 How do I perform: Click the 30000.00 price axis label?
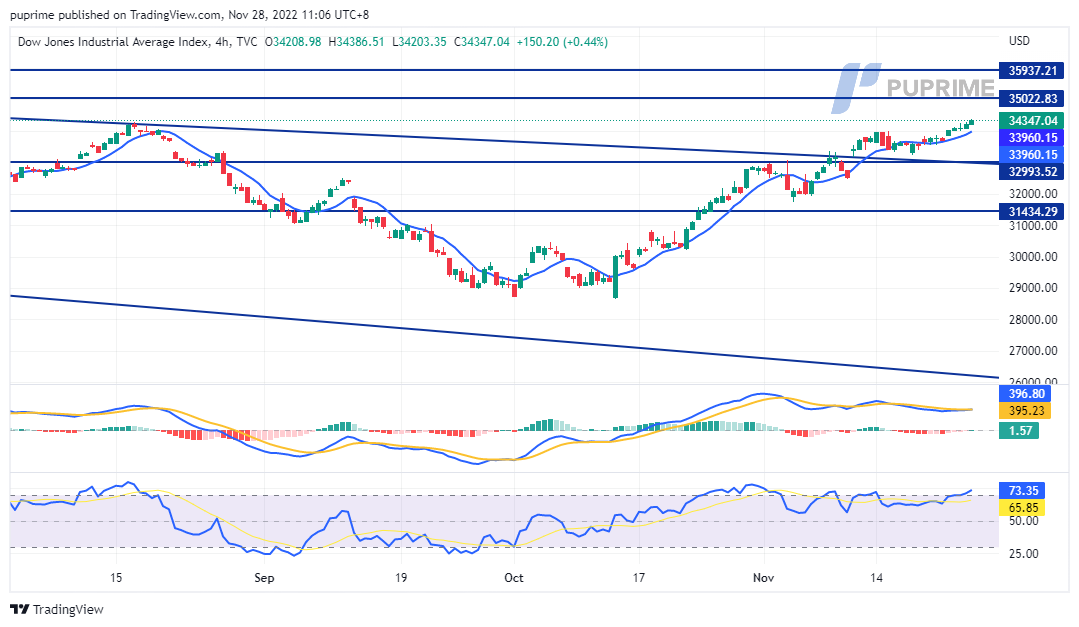1033,257
